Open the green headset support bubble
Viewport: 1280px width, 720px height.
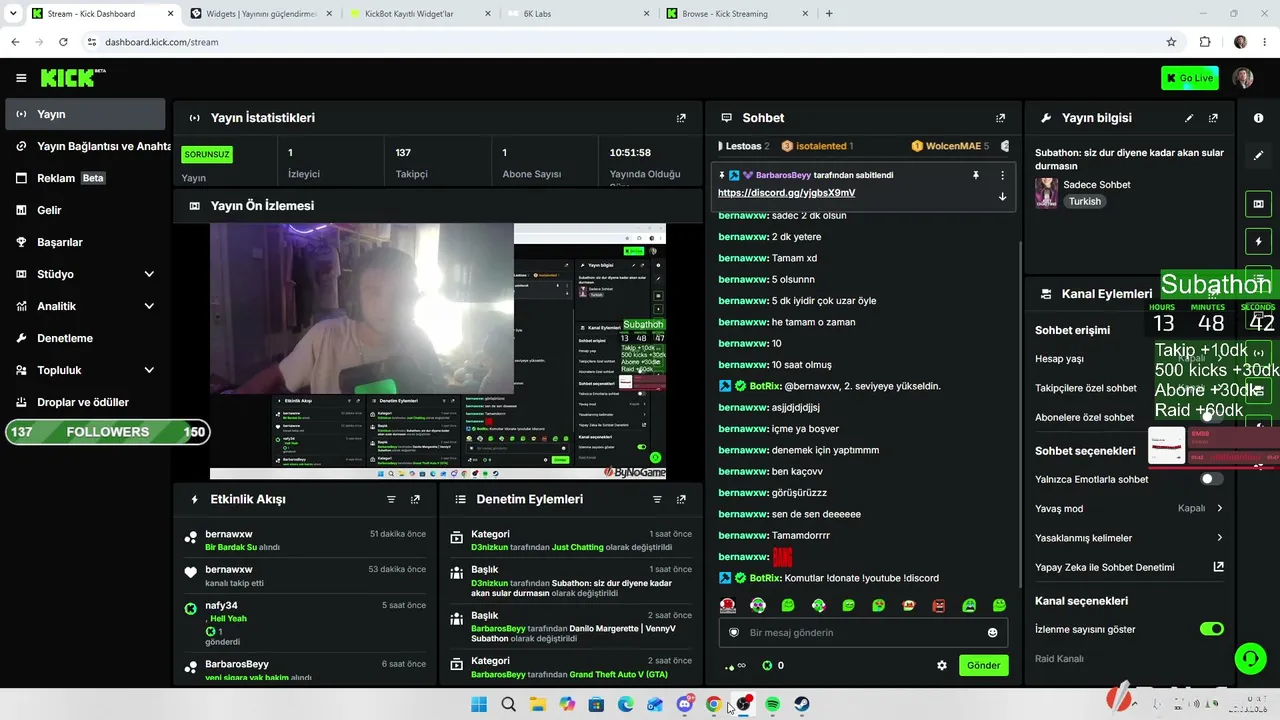coord(1250,658)
